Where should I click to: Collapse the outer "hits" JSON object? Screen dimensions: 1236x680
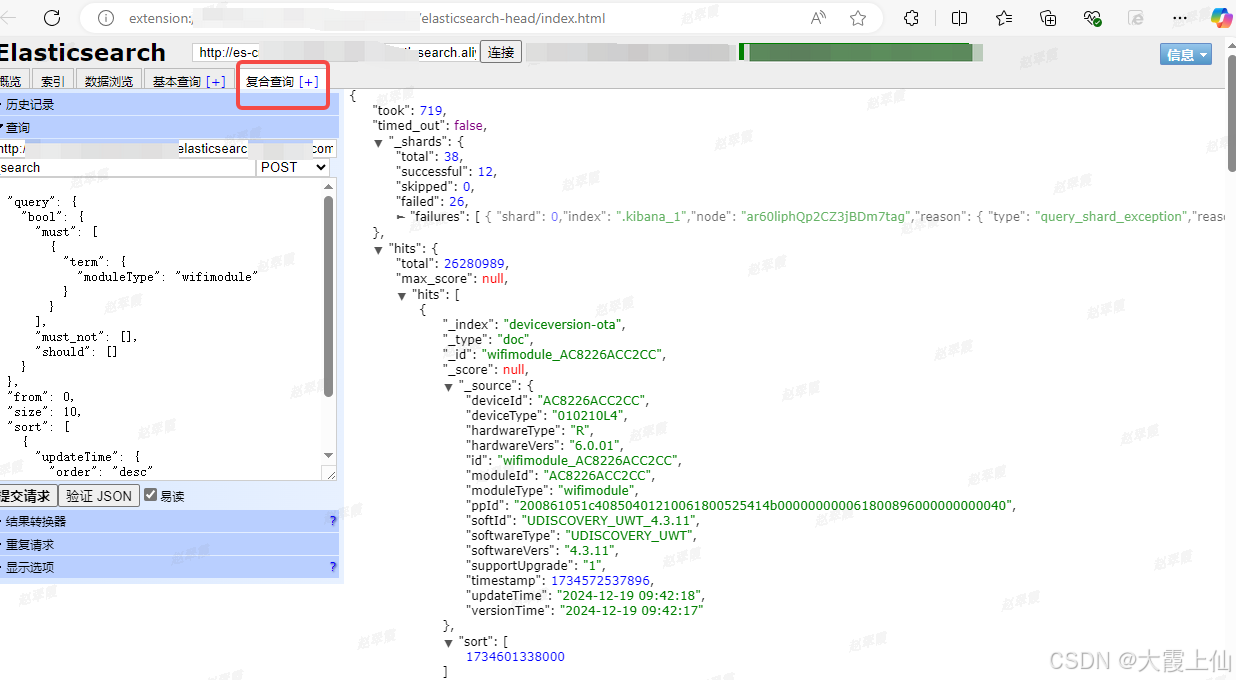[379, 249]
